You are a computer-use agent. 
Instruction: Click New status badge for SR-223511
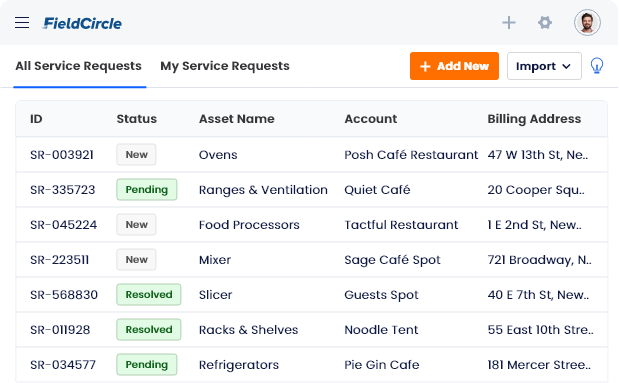click(x=136, y=259)
